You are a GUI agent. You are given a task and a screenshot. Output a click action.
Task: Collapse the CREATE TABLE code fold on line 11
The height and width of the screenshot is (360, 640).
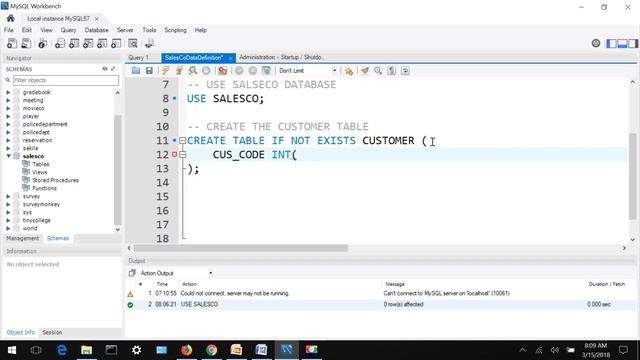click(182, 140)
